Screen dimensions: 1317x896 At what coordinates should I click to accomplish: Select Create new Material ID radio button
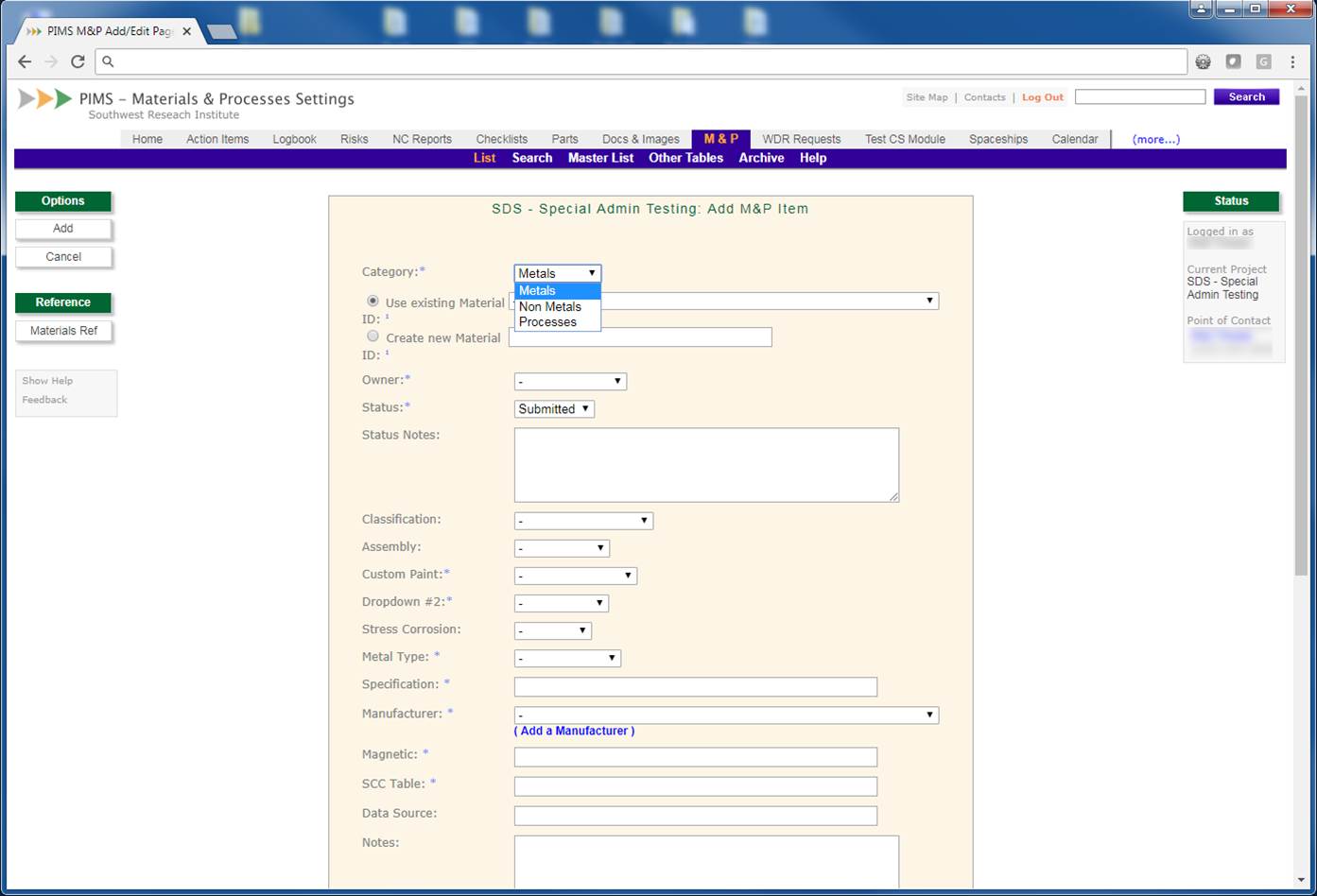[x=373, y=336]
